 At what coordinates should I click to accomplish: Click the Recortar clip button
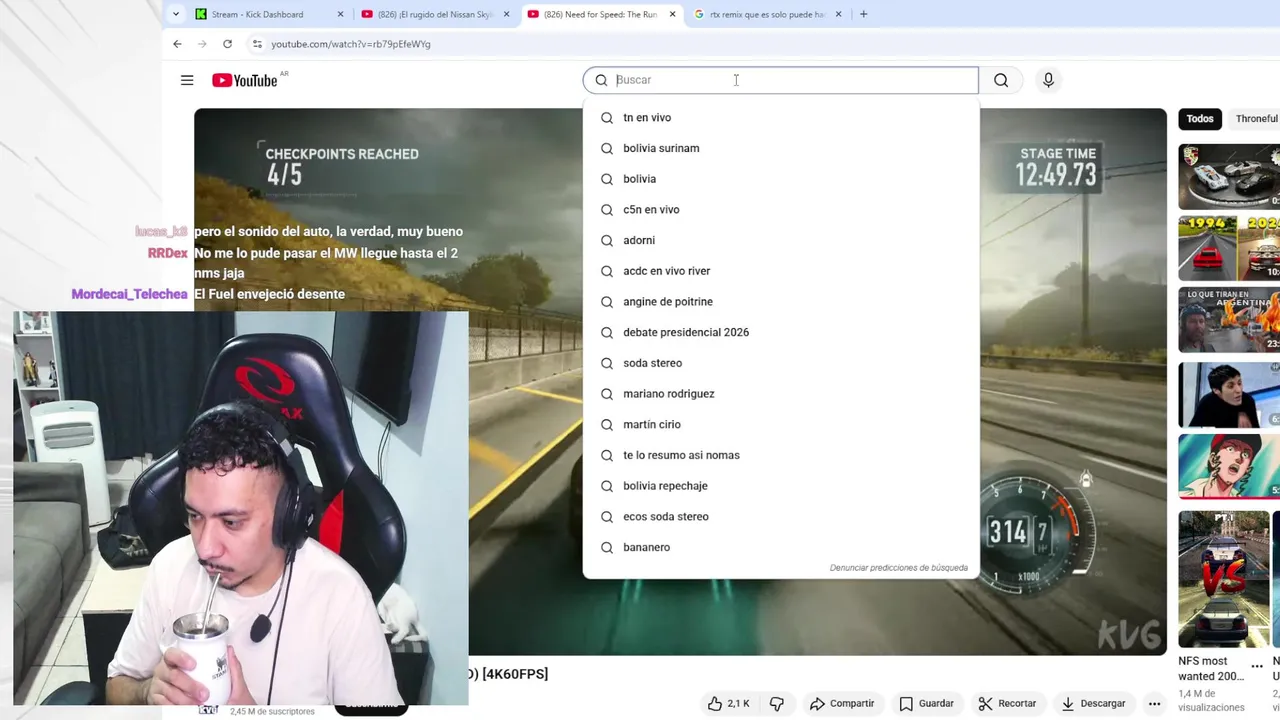coord(1007,703)
